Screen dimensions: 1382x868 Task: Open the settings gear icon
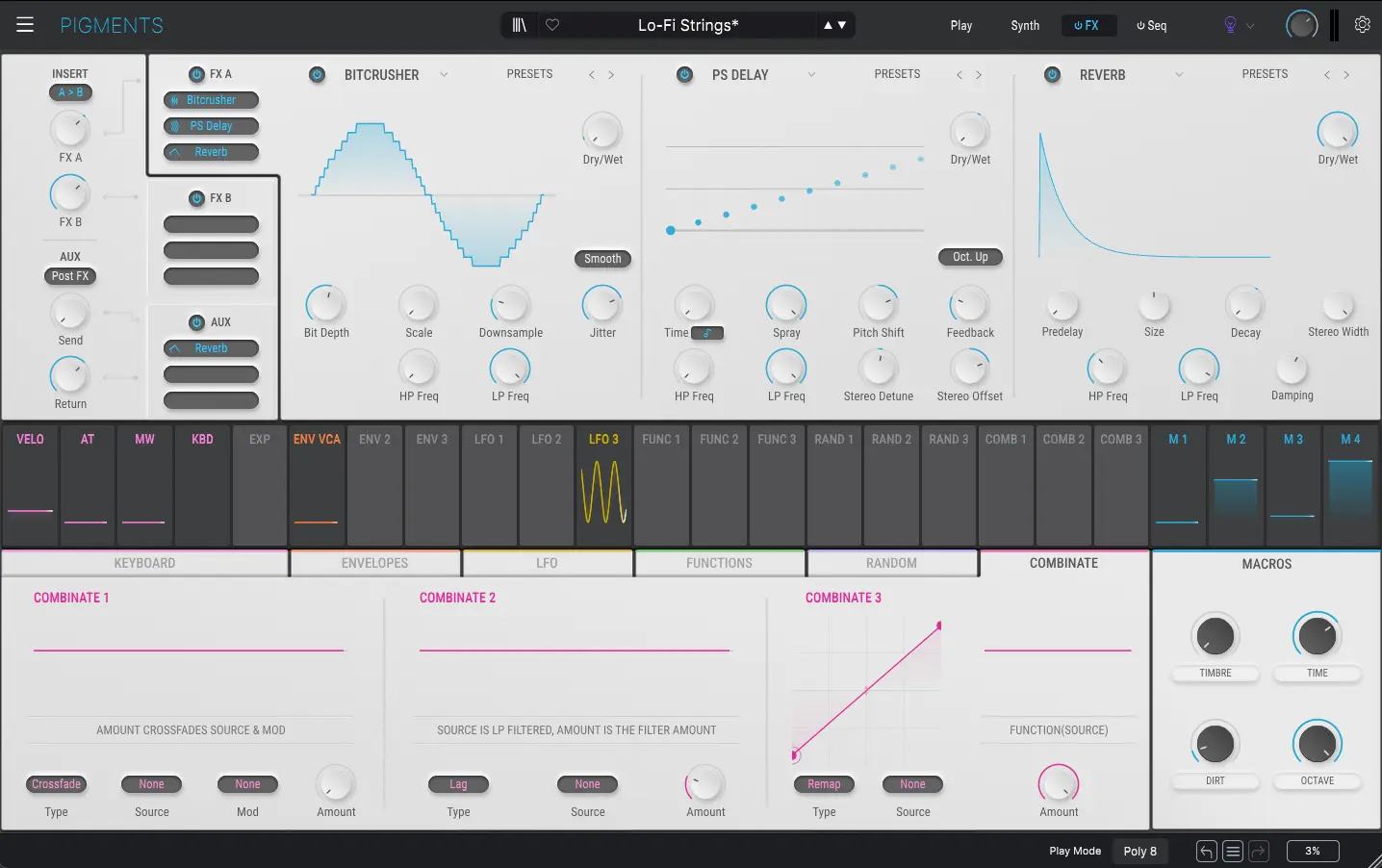point(1362,25)
